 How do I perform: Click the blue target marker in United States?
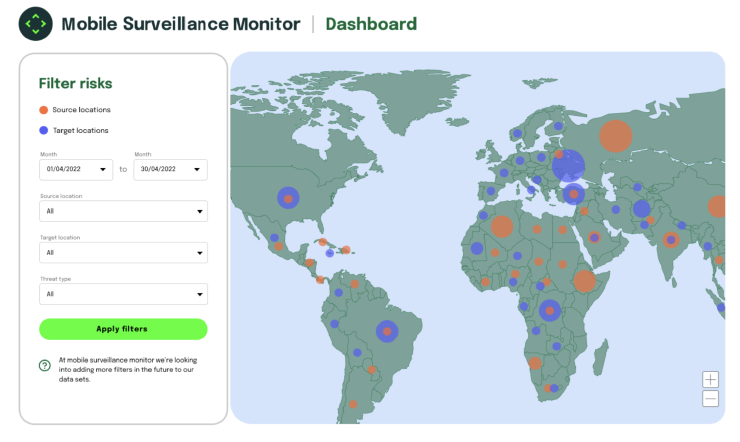click(x=288, y=199)
